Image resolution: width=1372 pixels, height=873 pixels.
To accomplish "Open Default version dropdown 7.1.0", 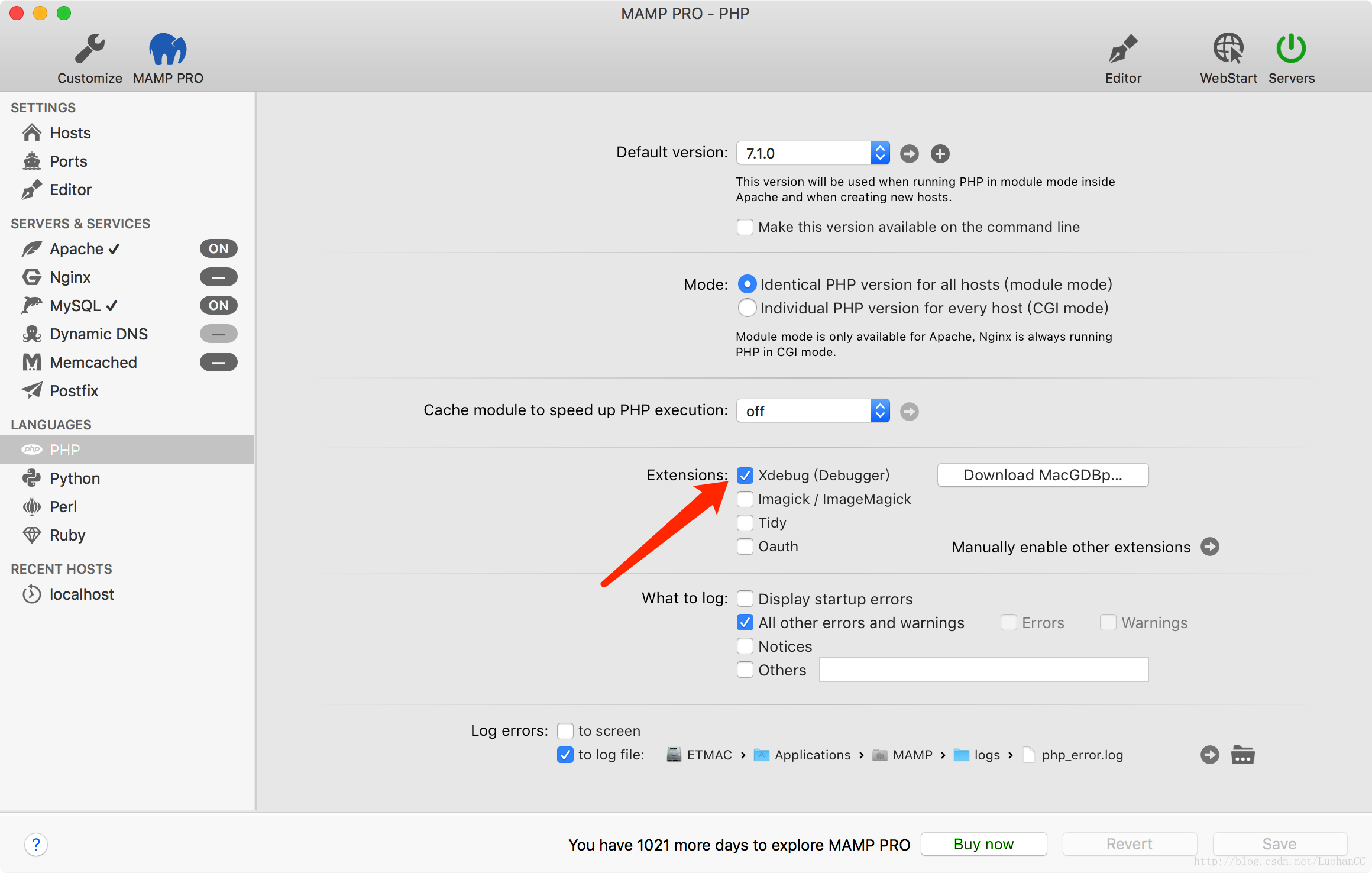I will pos(813,153).
